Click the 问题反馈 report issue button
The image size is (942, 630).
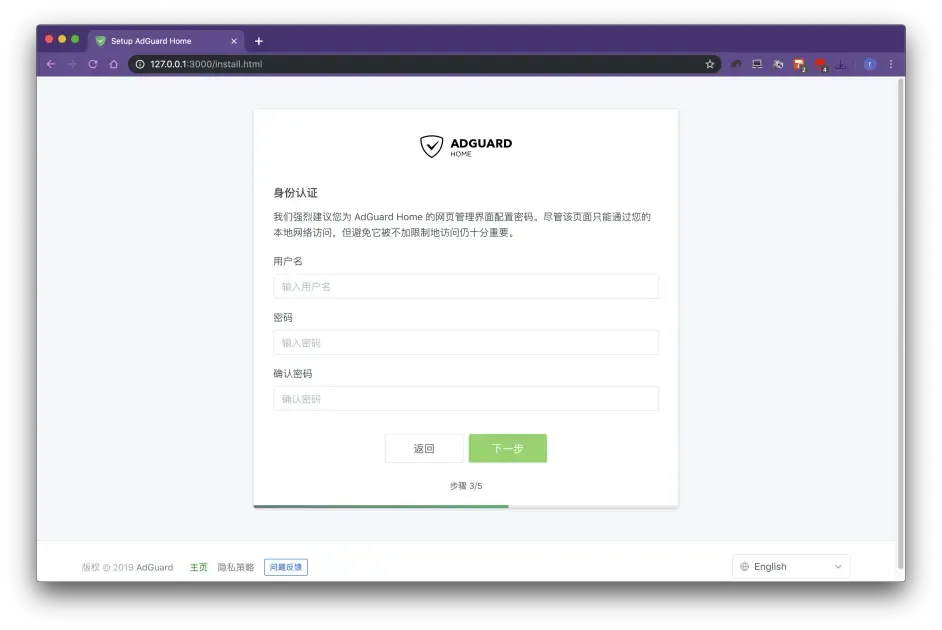pyautogui.click(x=286, y=567)
